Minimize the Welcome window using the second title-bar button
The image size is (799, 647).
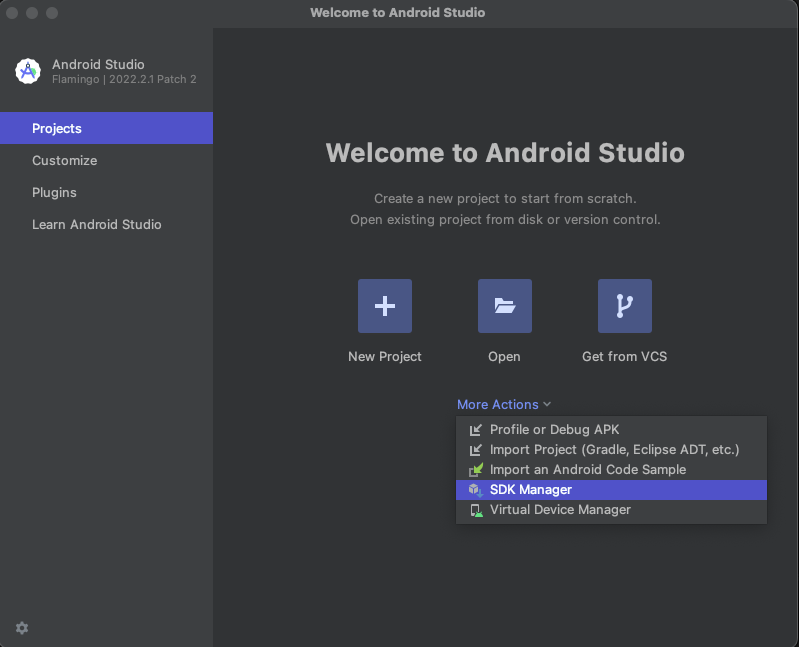coord(32,13)
